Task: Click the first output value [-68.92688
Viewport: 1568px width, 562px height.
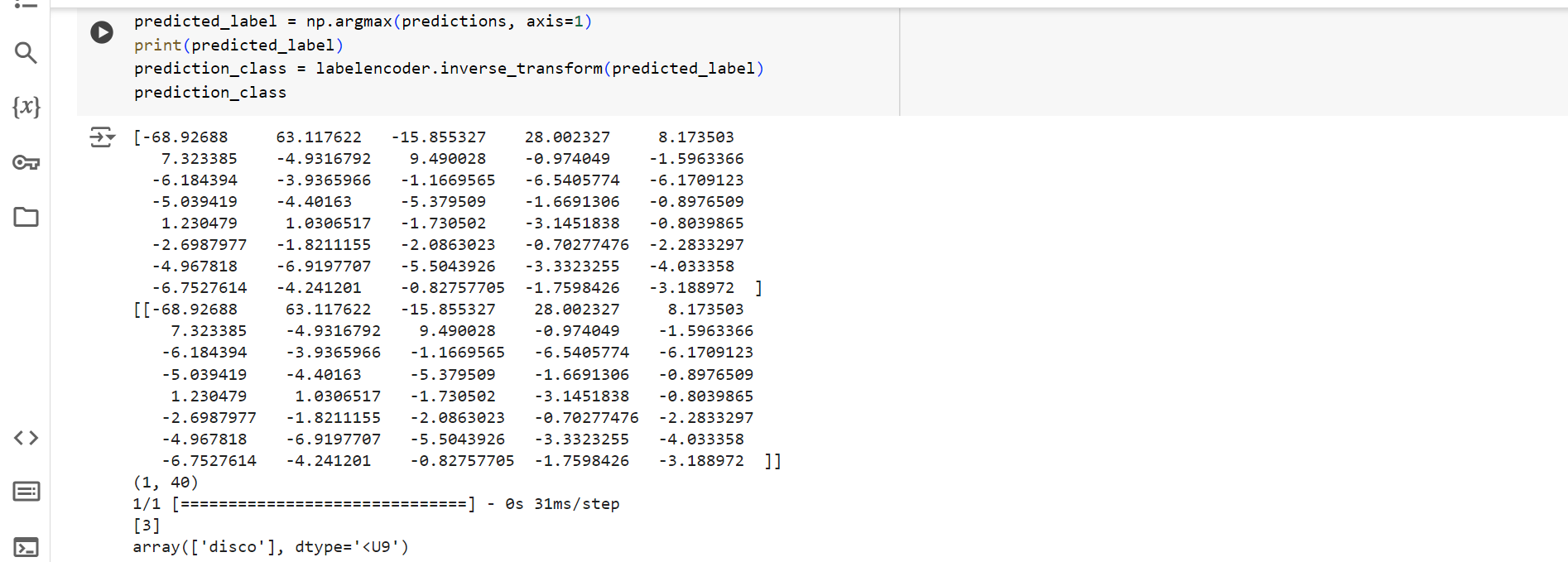Action: pyautogui.click(x=180, y=137)
